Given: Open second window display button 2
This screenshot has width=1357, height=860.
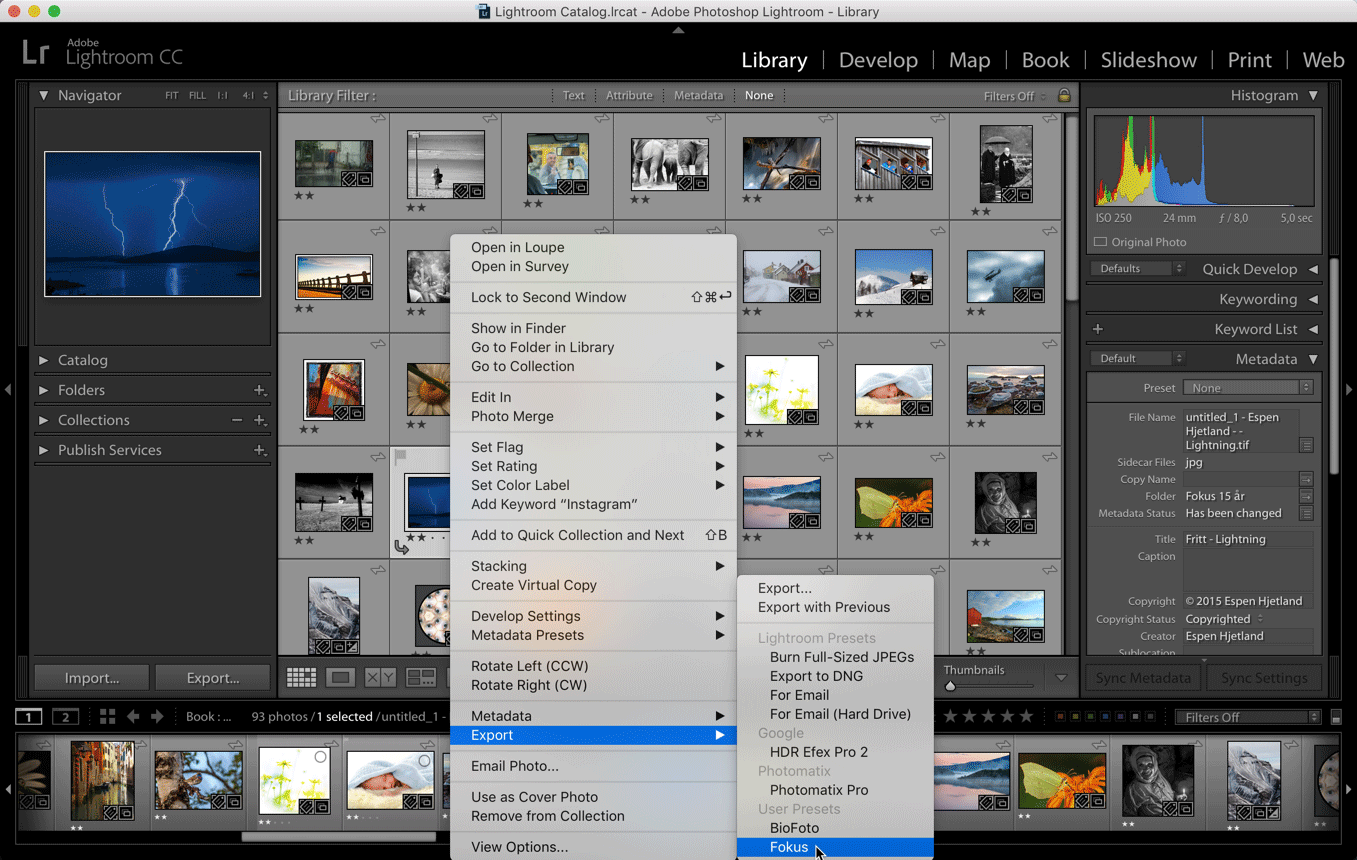Looking at the screenshot, I should click(x=65, y=716).
